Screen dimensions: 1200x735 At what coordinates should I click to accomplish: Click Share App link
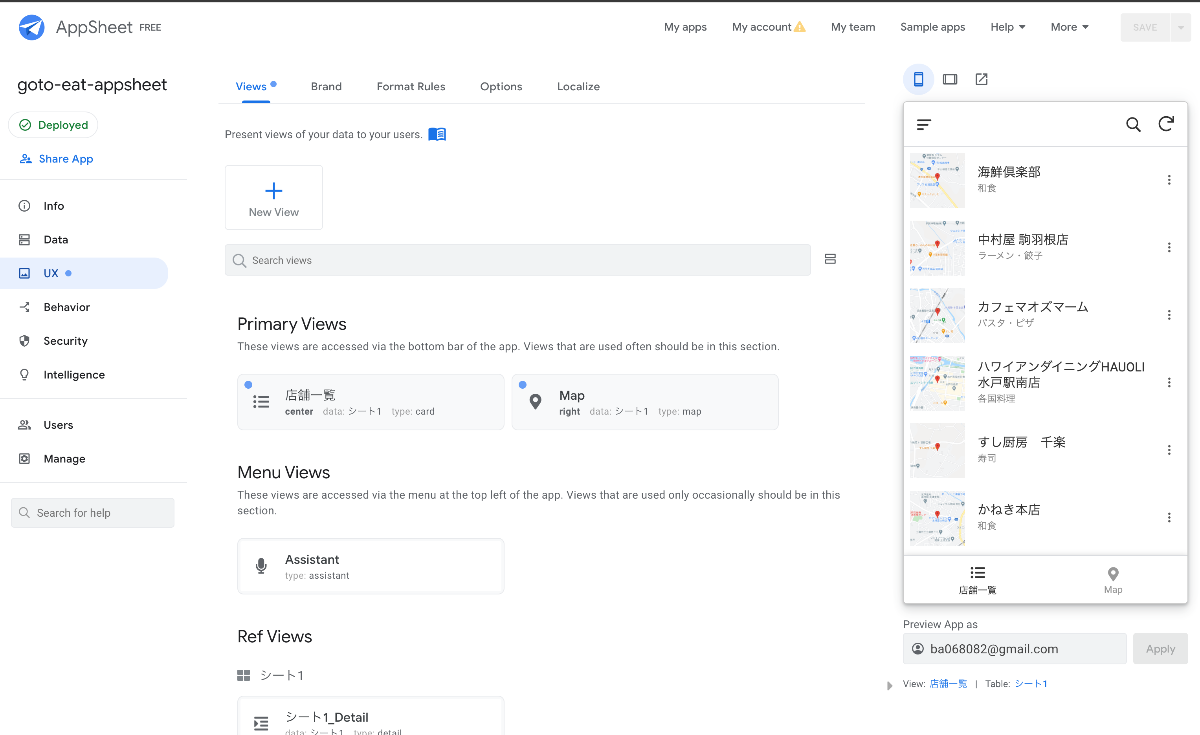(56, 159)
